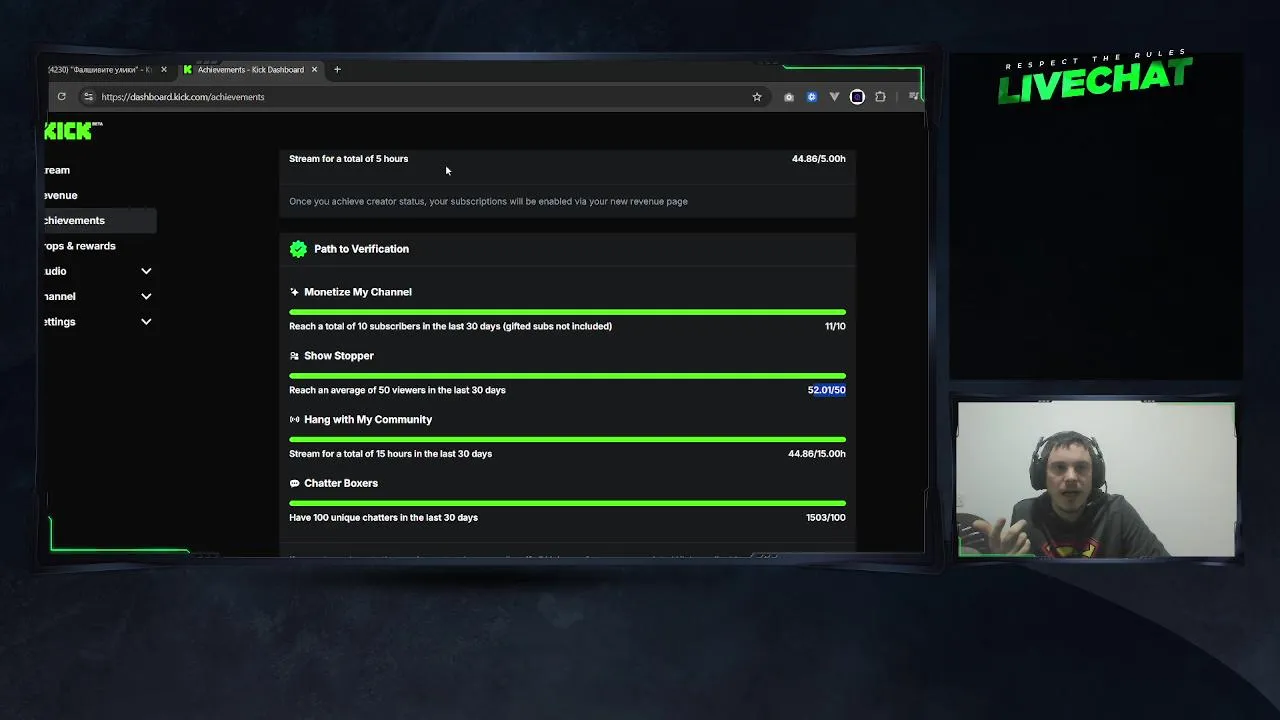Click the Hang with My Community broadcast icon
This screenshot has height=720, width=1280.
click(x=294, y=420)
